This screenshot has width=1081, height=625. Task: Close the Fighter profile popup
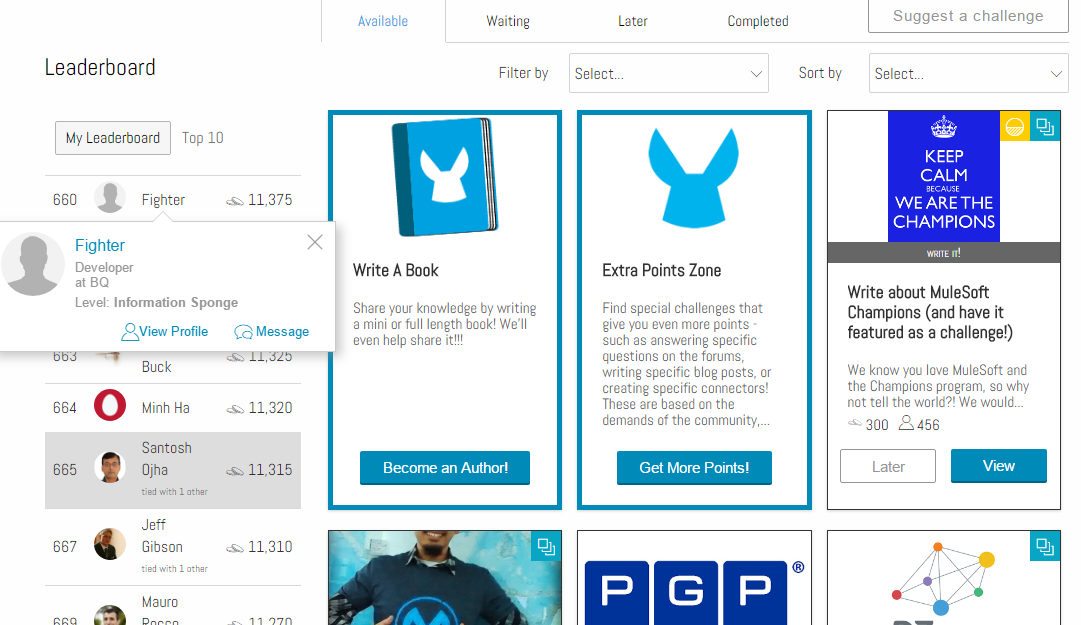click(x=315, y=242)
